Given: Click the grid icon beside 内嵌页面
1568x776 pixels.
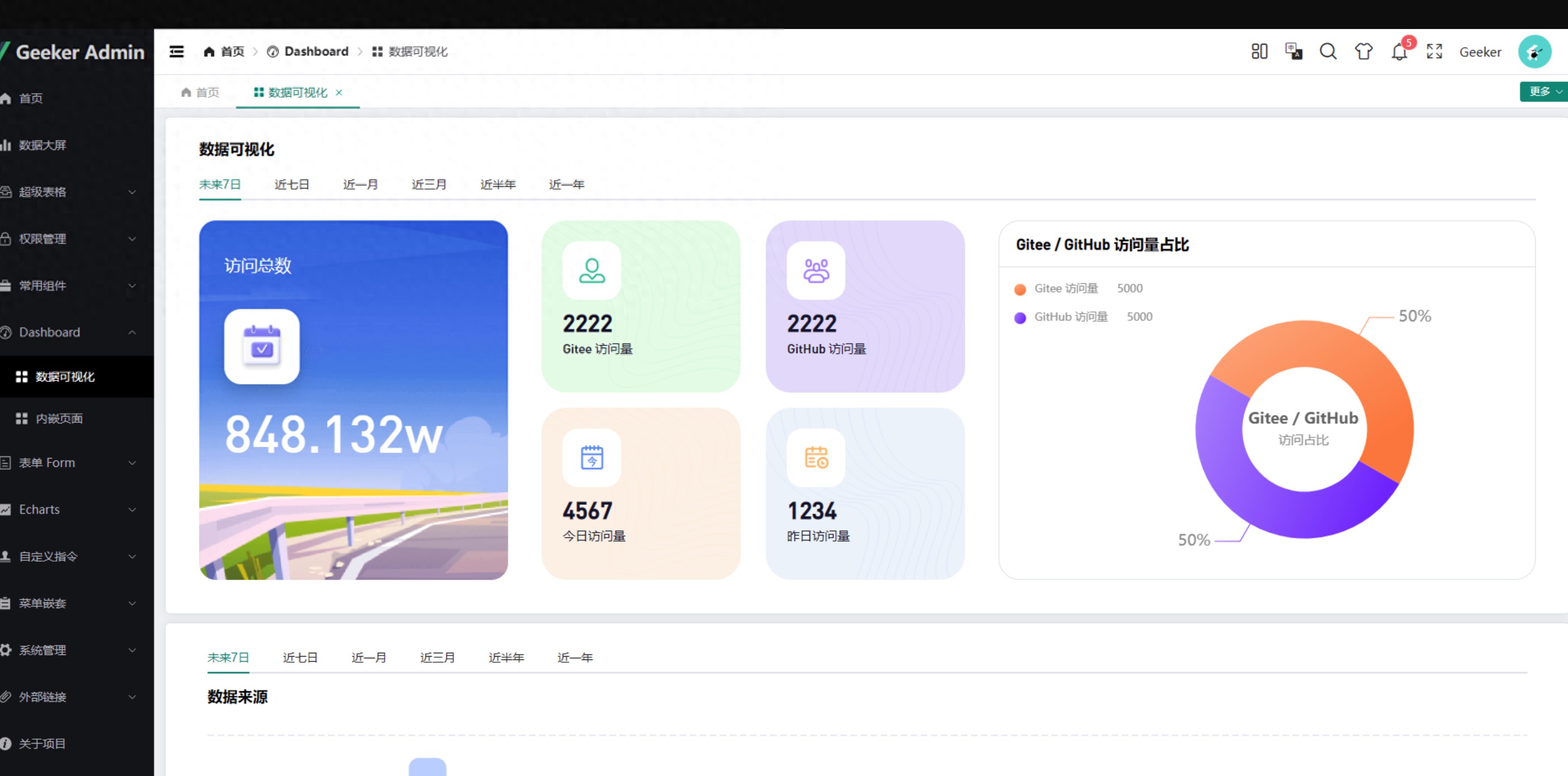Looking at the screenshot, I should click(22, 419).
